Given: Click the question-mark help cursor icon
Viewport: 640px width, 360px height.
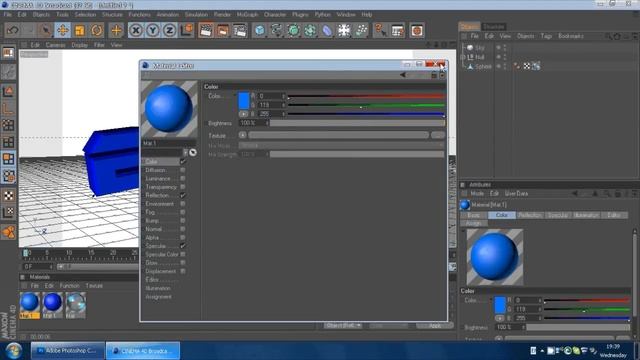Looking at the screenshot, I should pos(380,30).
